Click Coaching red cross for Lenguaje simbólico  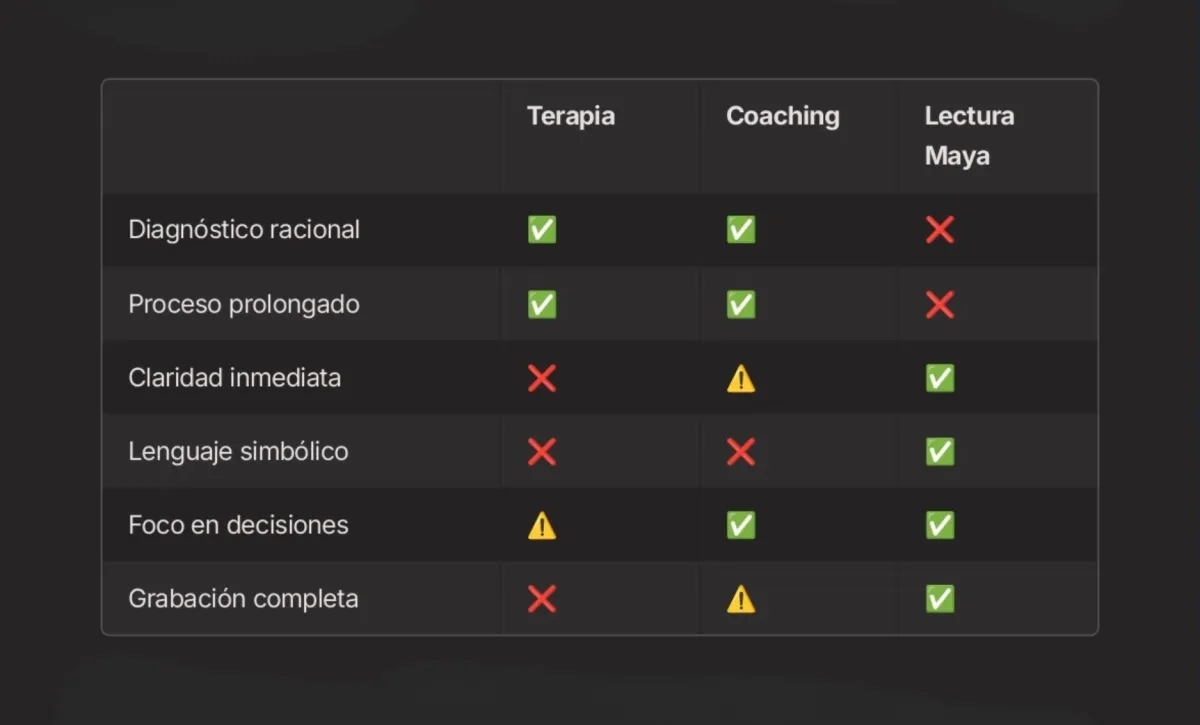point(741,452)
